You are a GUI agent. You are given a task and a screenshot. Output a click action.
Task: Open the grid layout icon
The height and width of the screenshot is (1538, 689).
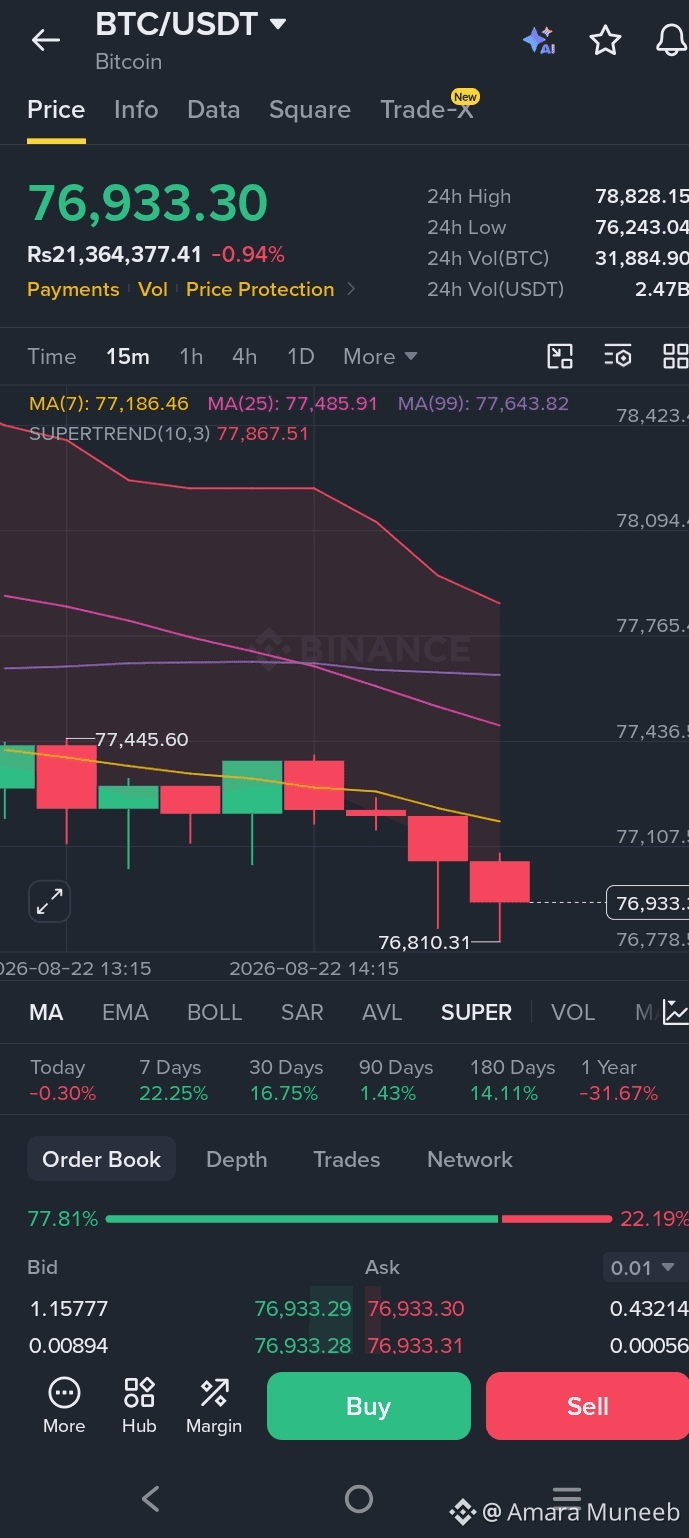tap(676, 356)
